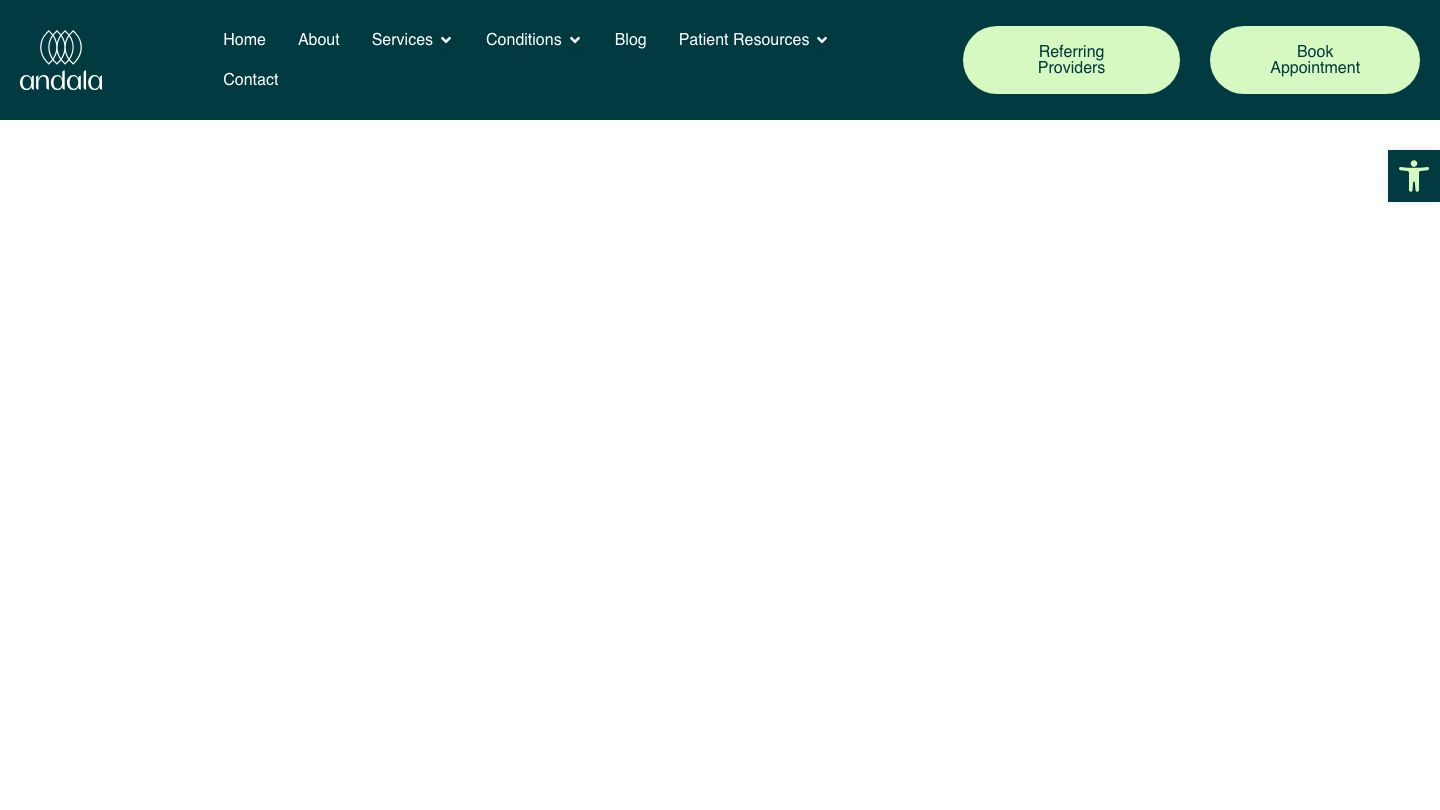Click the Andala petal logo emblem

(61, 47)
